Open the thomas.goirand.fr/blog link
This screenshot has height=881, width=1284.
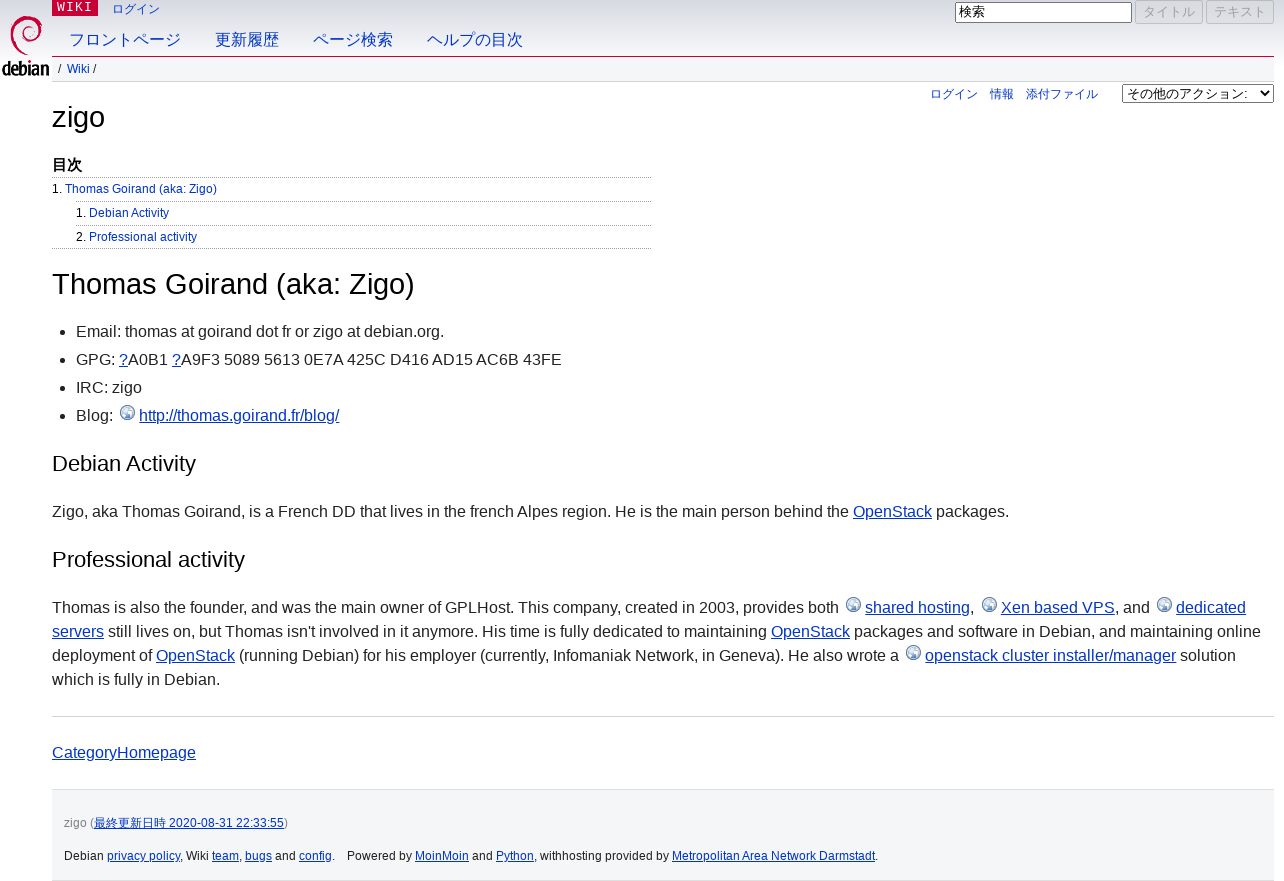tap(239, 416)
